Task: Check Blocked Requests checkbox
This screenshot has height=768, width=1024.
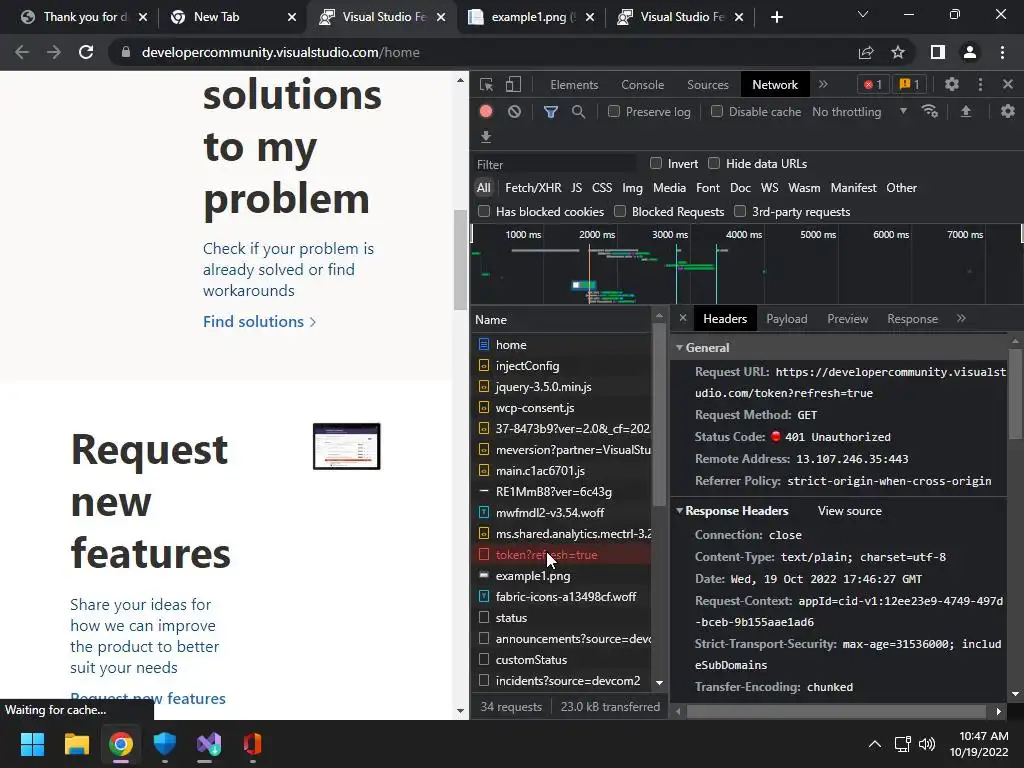Action: 620,211
